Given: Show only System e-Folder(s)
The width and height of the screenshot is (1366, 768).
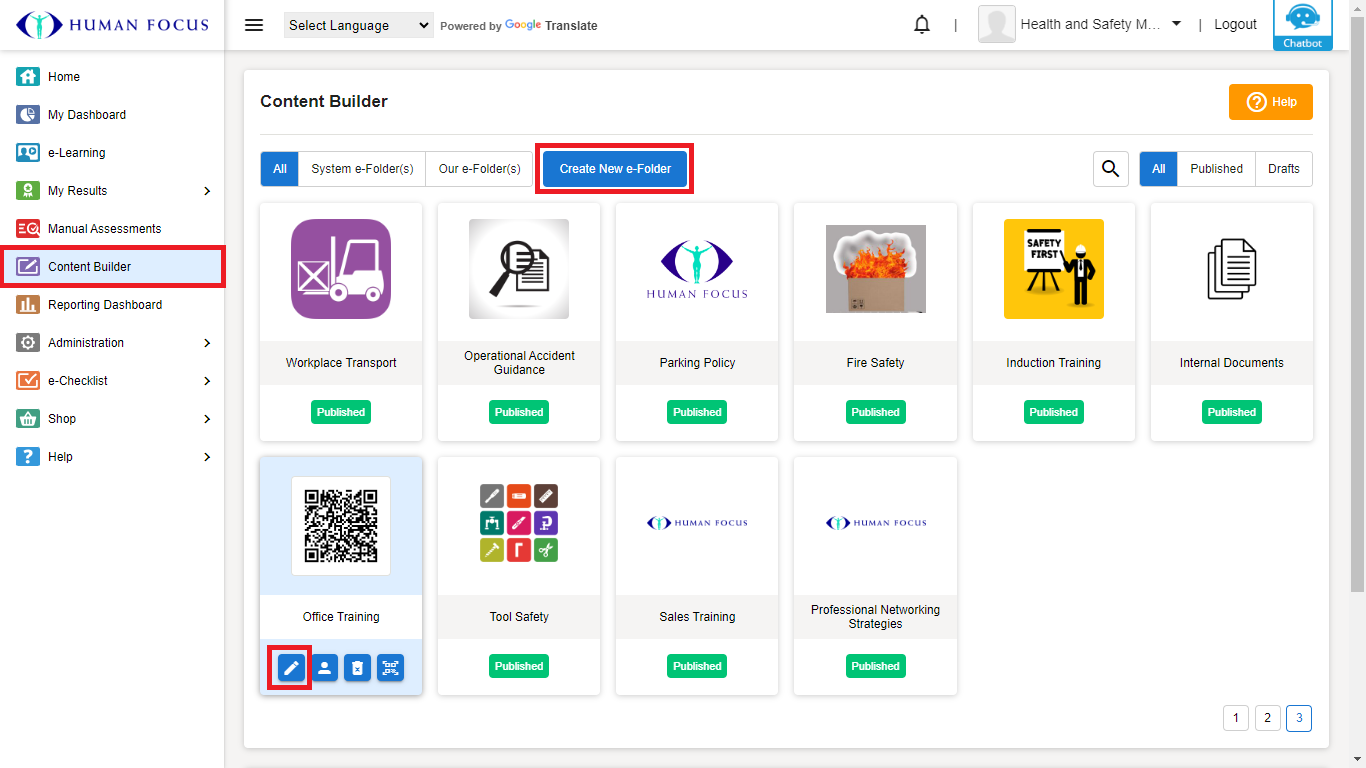Looking at the screenshot, I should (x=362, y=169).
